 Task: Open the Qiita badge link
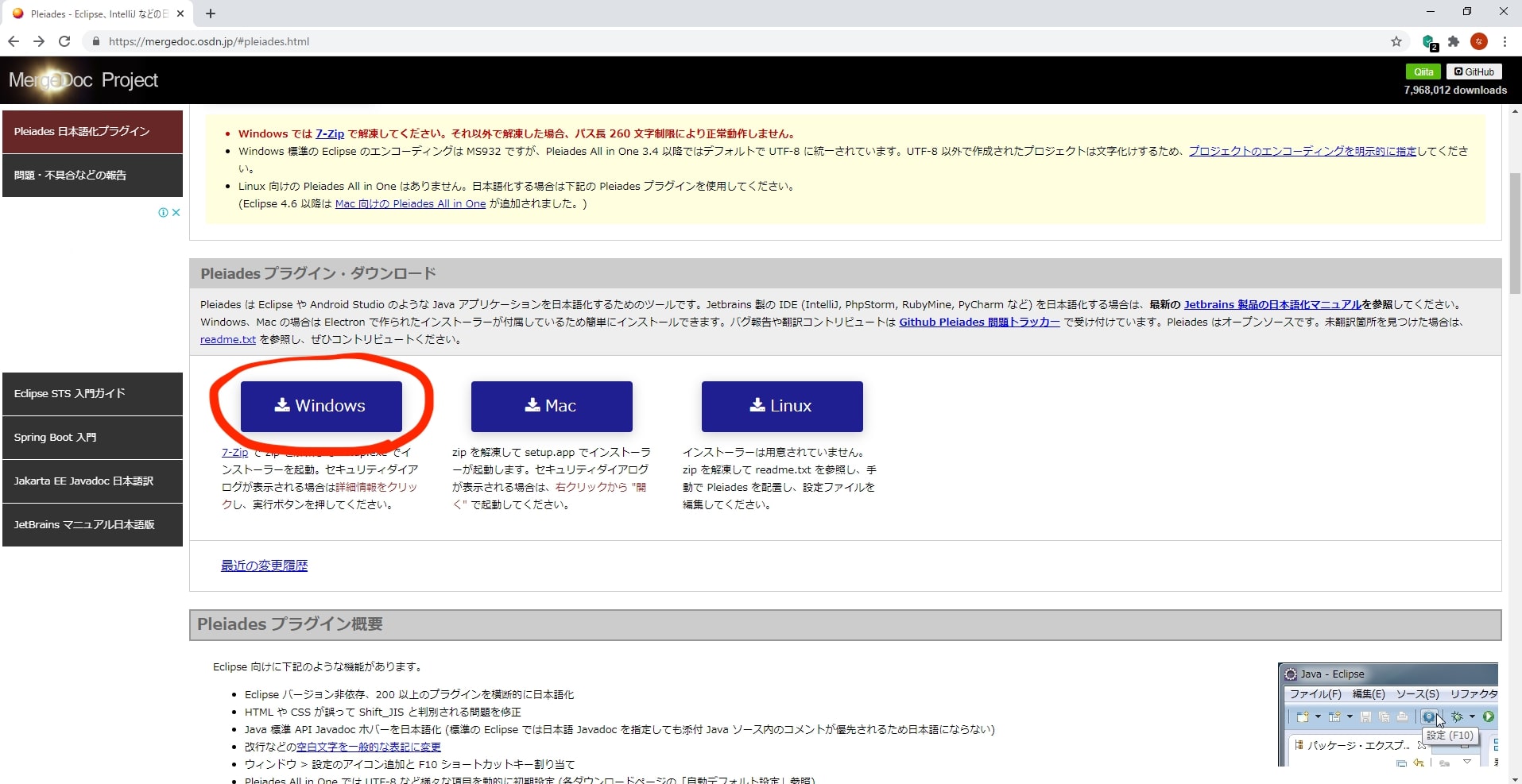(x=1423, y=71)
